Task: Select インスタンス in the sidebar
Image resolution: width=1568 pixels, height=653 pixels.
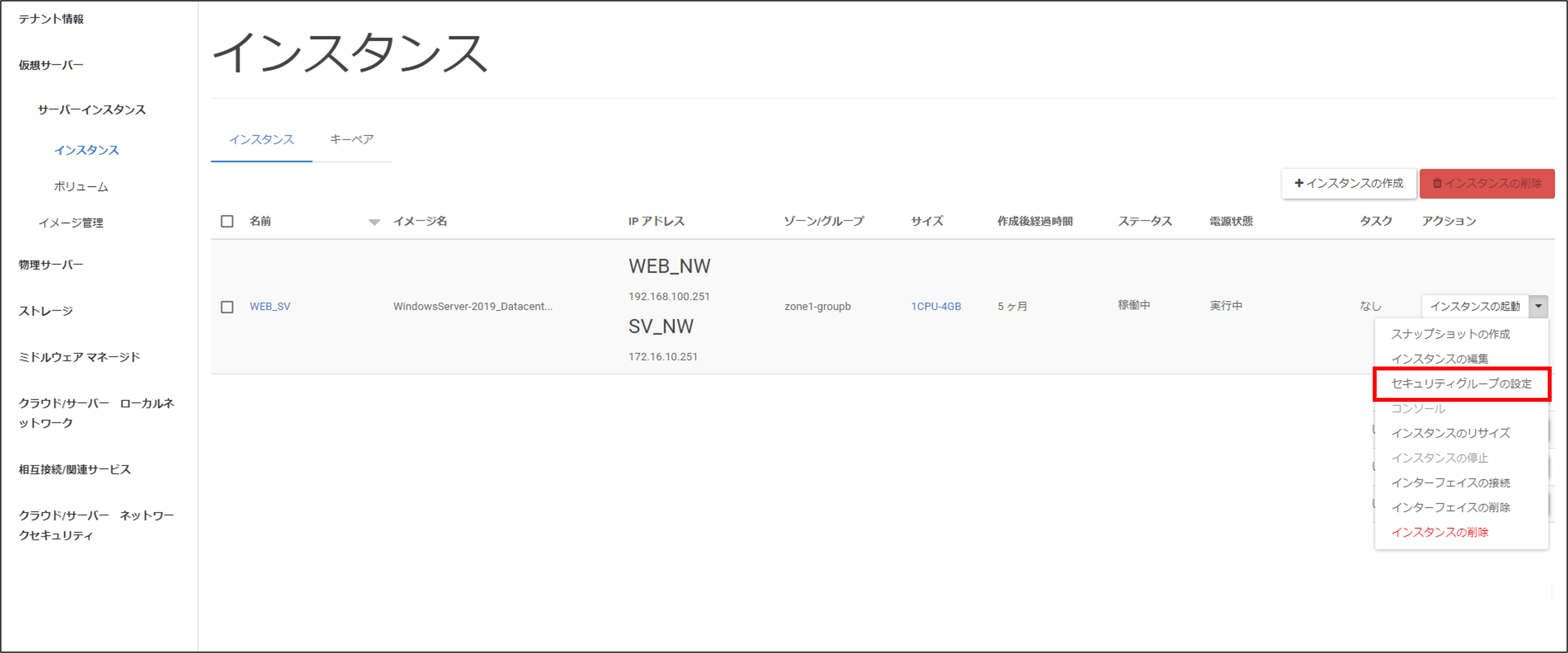Action: point(86,150)
